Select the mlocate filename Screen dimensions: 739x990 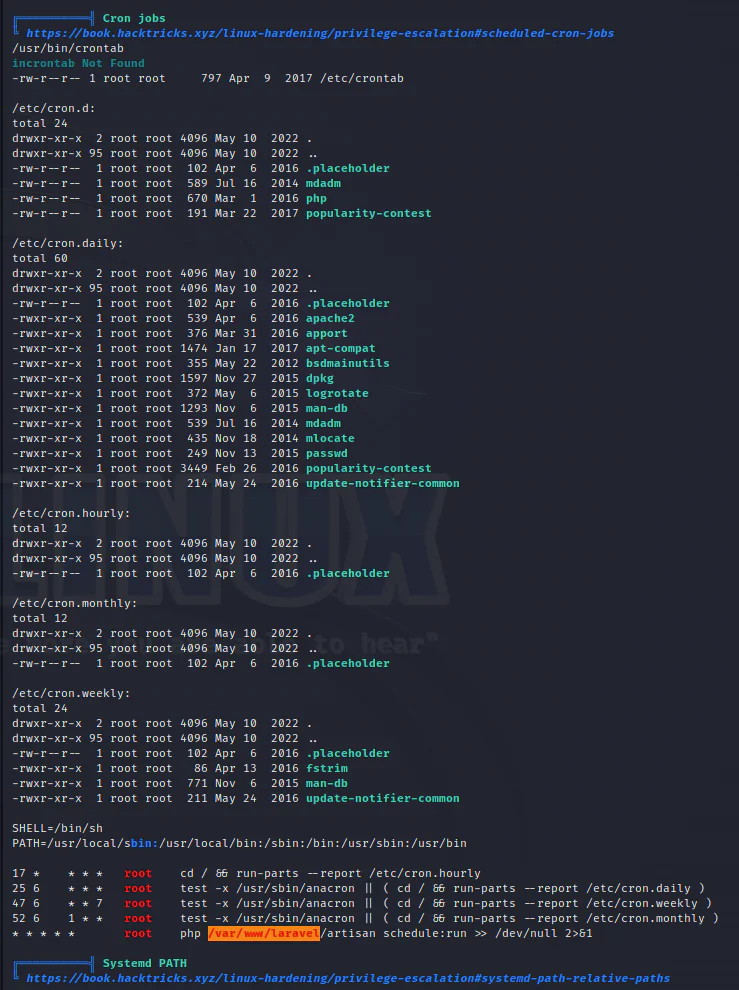[x=330, y=438]
